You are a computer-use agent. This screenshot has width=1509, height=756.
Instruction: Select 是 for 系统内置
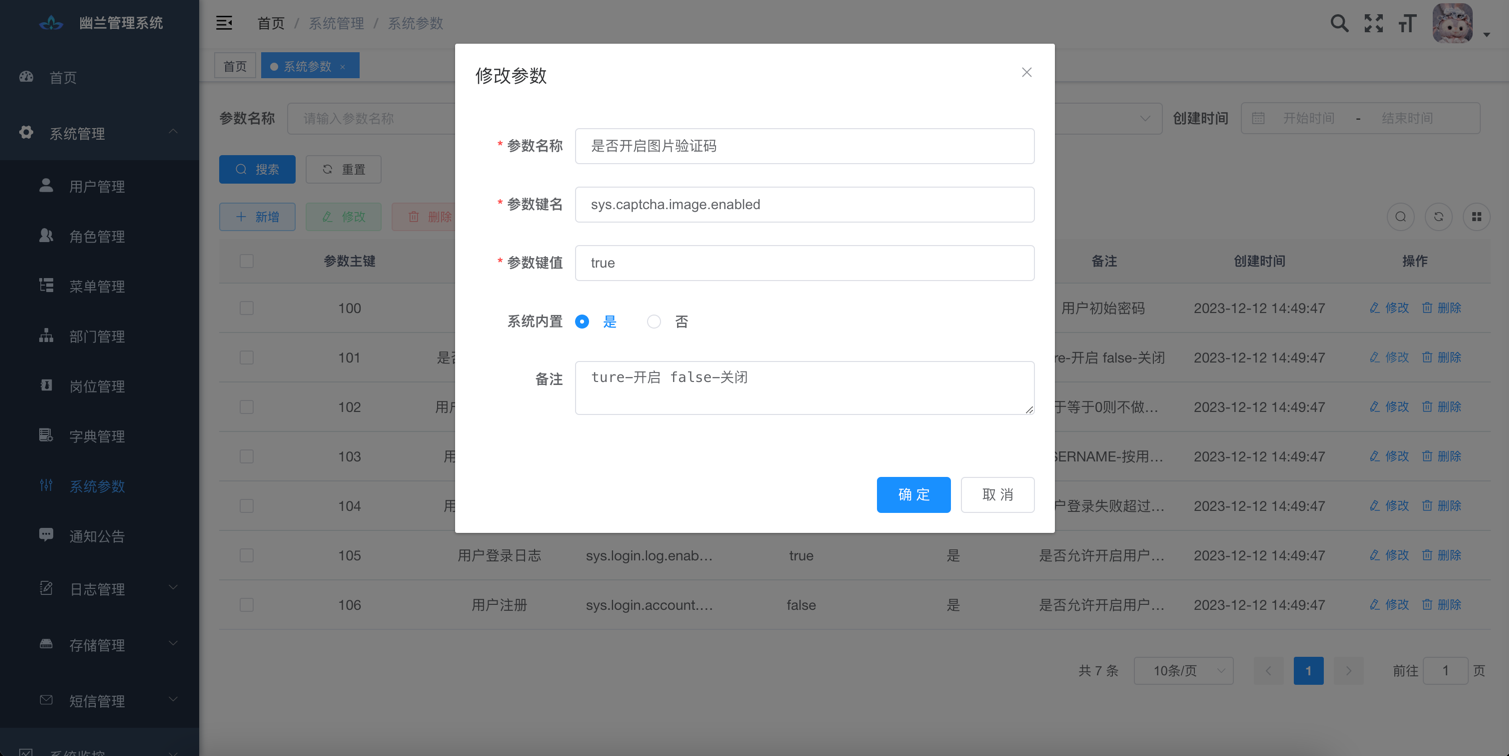coord(596,322)
